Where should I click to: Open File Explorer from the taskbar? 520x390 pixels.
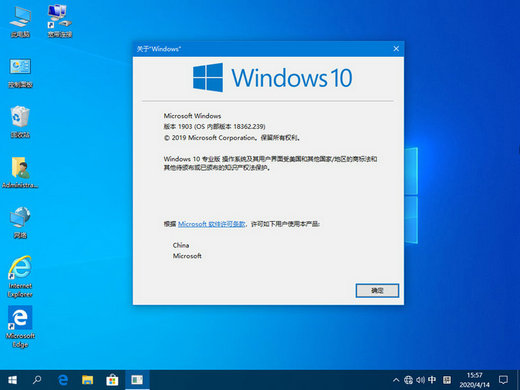click(87, 380)
